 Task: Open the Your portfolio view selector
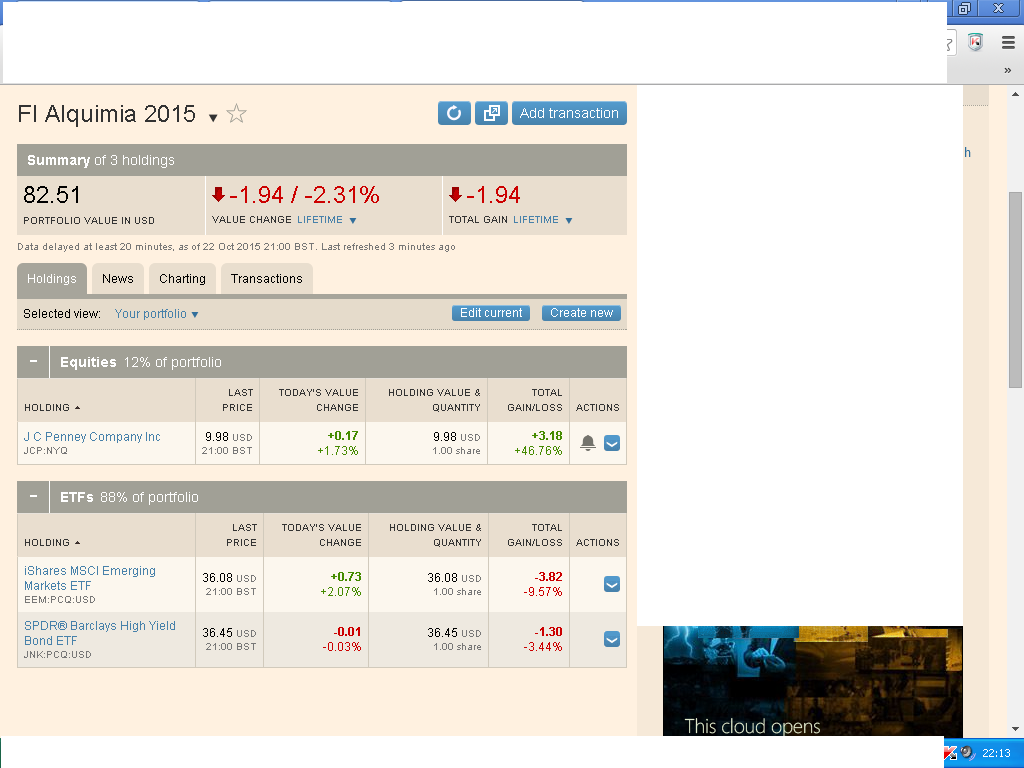point(156,314)
